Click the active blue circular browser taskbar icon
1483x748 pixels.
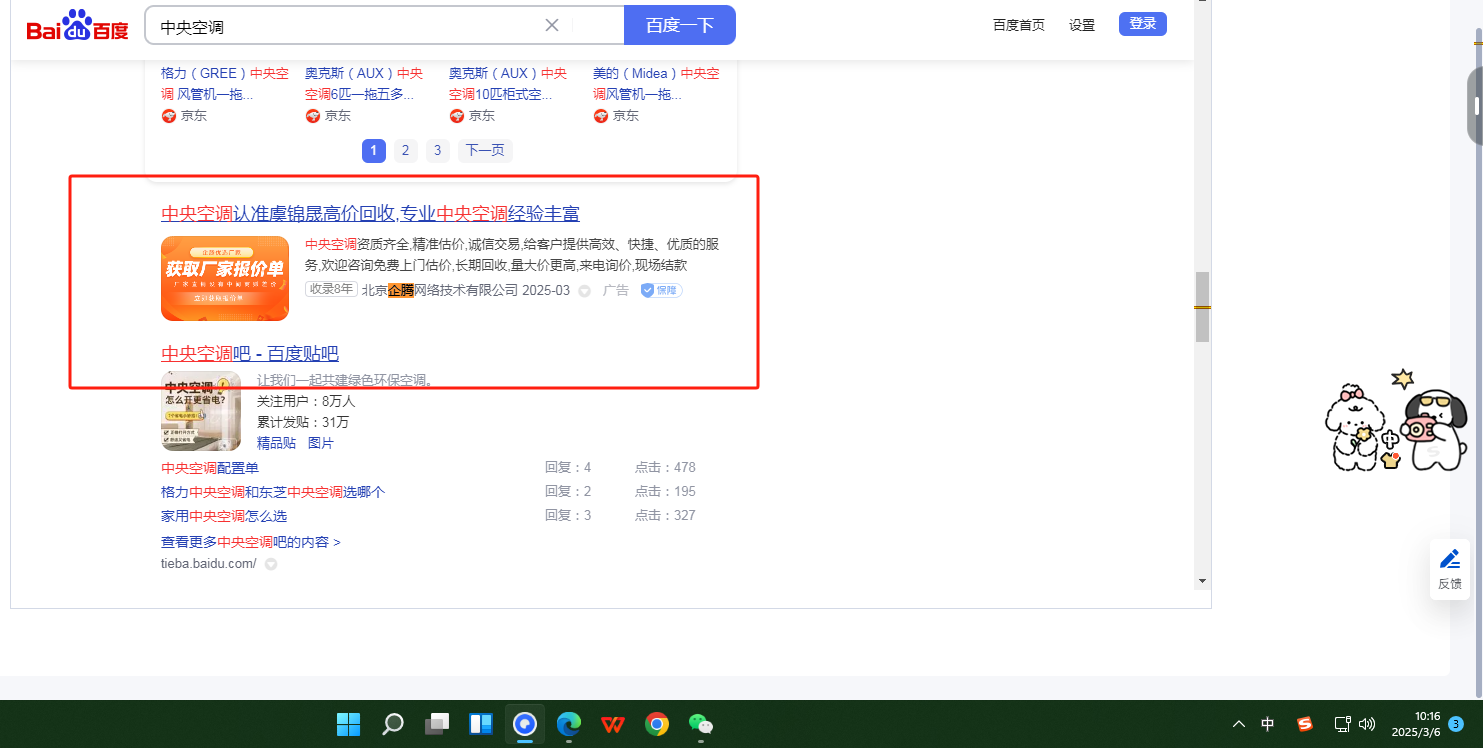click(525, 724)
